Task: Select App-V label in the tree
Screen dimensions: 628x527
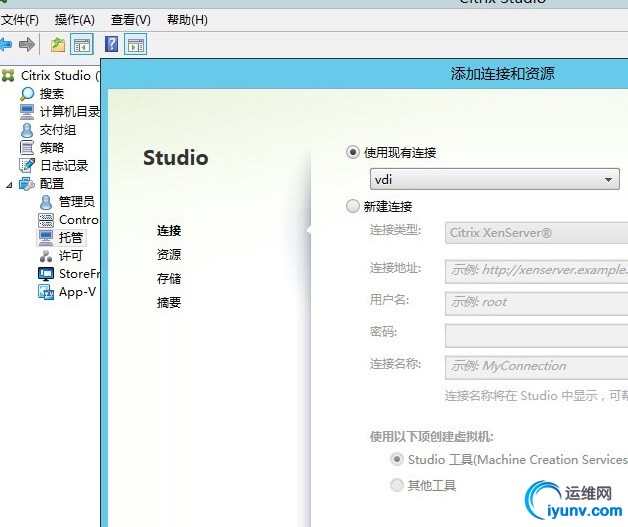Action: [77, 292]
